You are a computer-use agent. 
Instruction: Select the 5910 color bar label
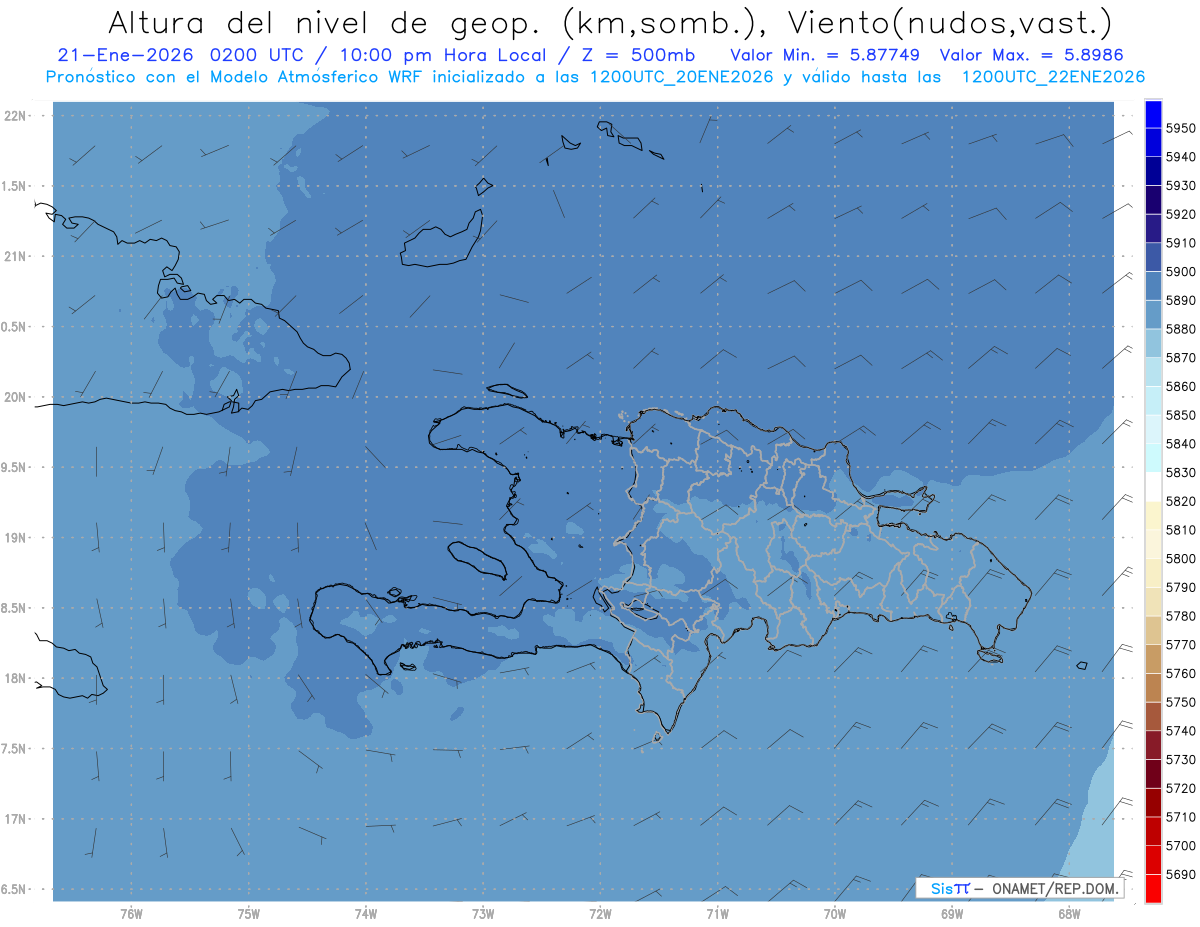pyautogui.click(x=1180, y=243)
